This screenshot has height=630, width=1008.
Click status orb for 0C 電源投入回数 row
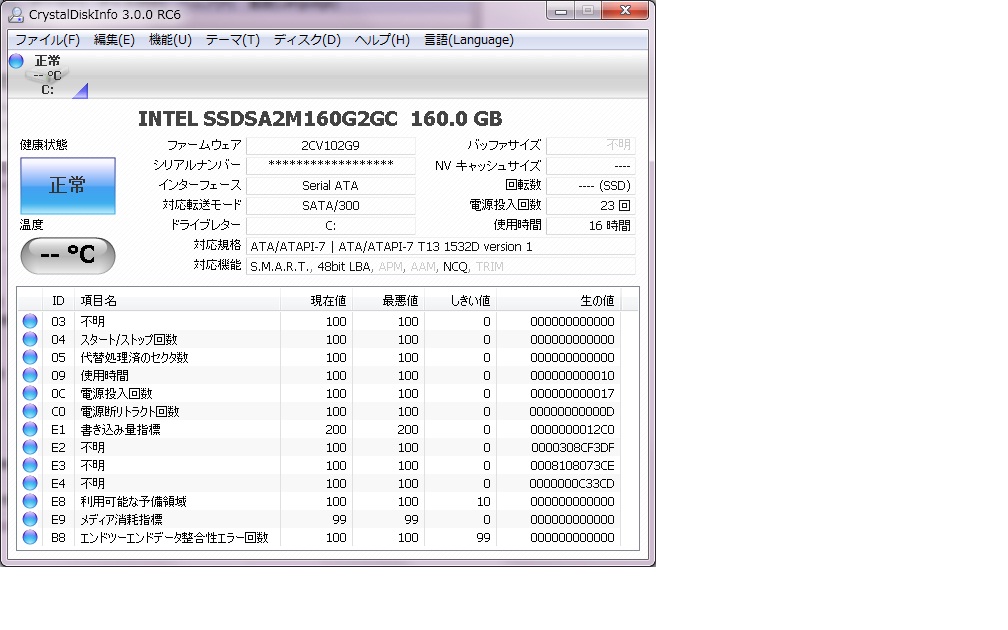(x=30, y=393)
